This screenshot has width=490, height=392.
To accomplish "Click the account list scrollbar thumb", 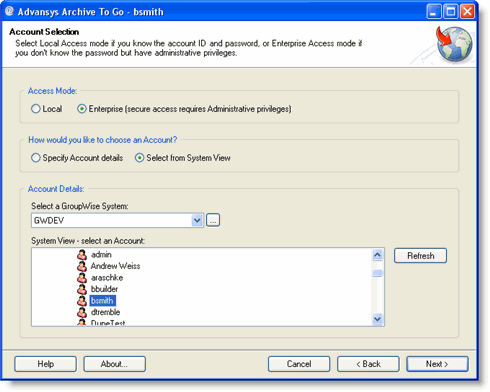I will pos(377,273).
